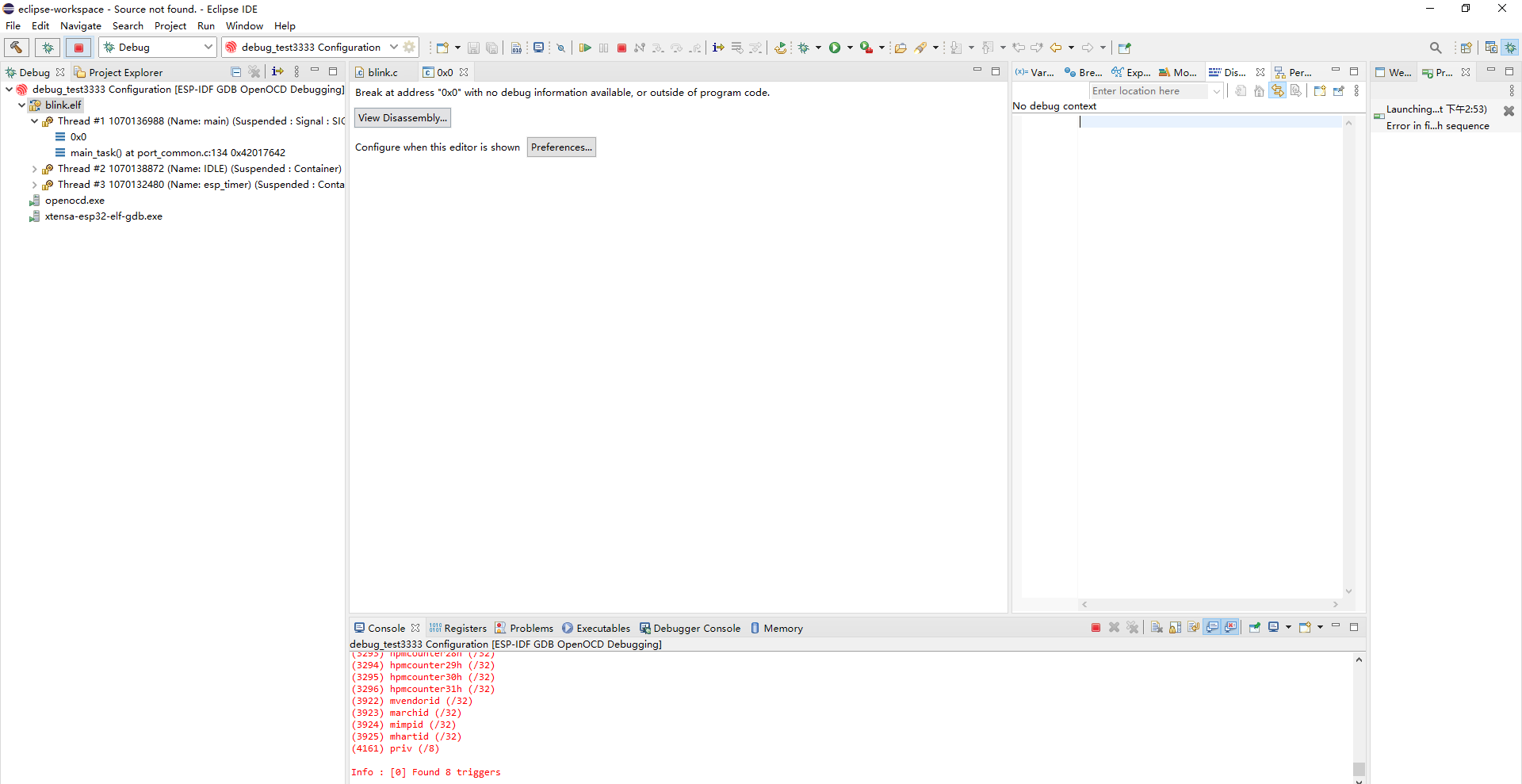Image resolution: width=1522 pixels, height=784 pixels.
Task: Click the Resume debug icon
Action: (585, 48)
